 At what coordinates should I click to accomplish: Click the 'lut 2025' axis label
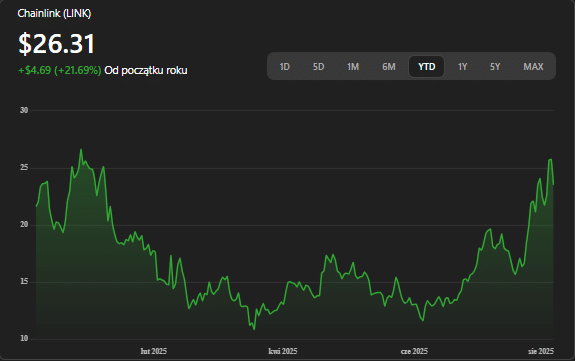pos(154,351)
